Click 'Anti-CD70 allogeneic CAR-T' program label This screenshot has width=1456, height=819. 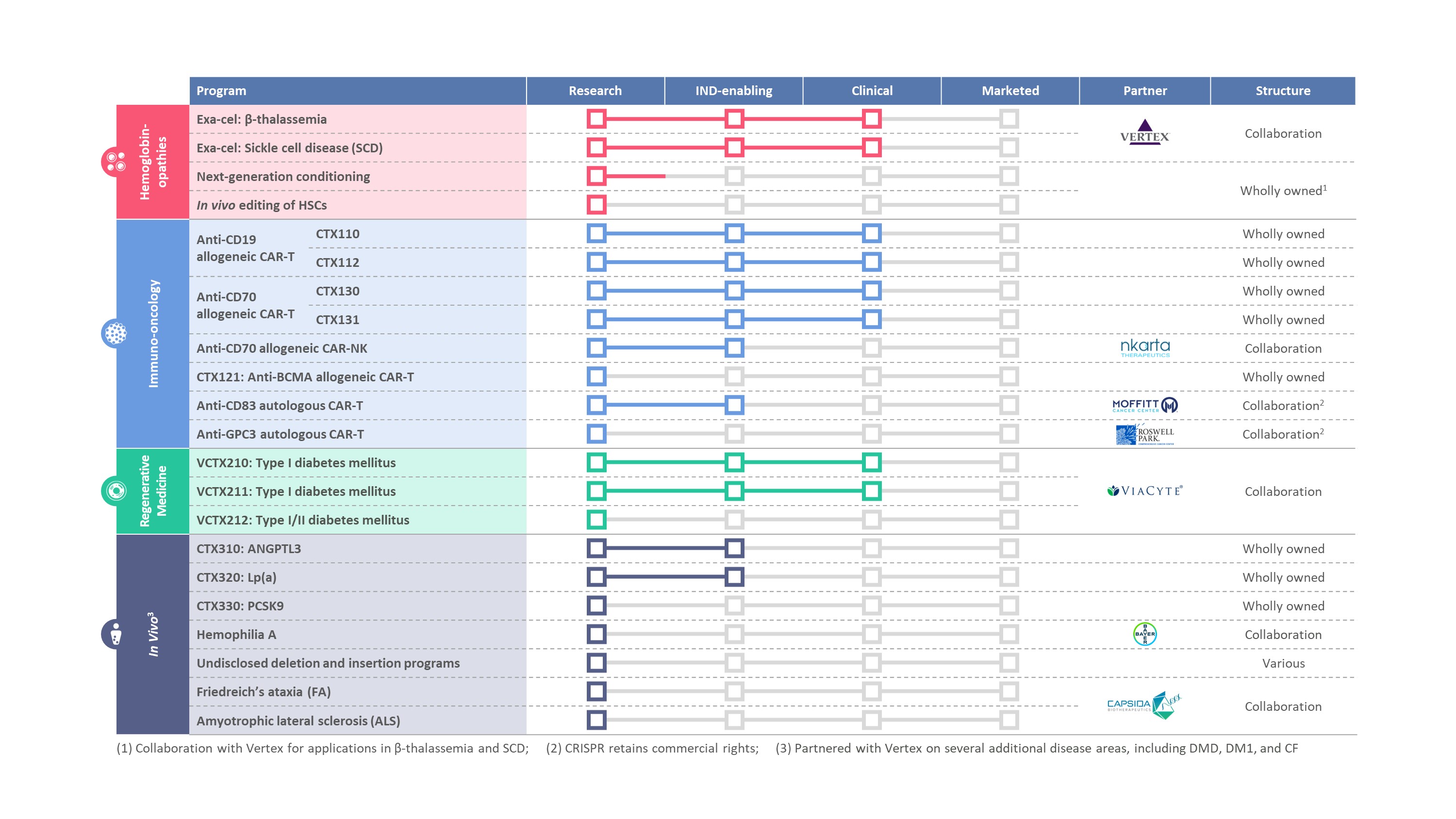pyautogui.click(x=245, y=305)
